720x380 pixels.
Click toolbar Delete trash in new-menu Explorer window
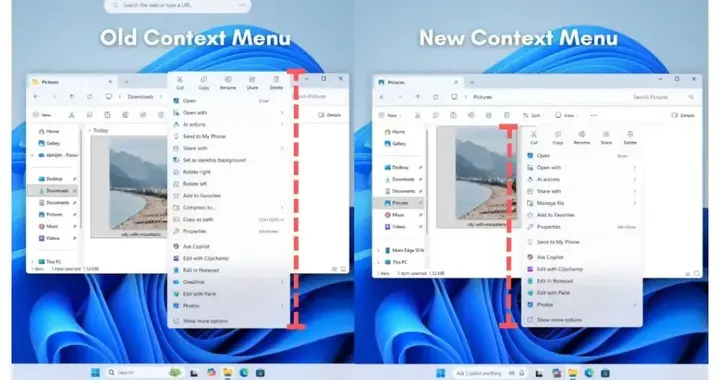pos(506,115)
